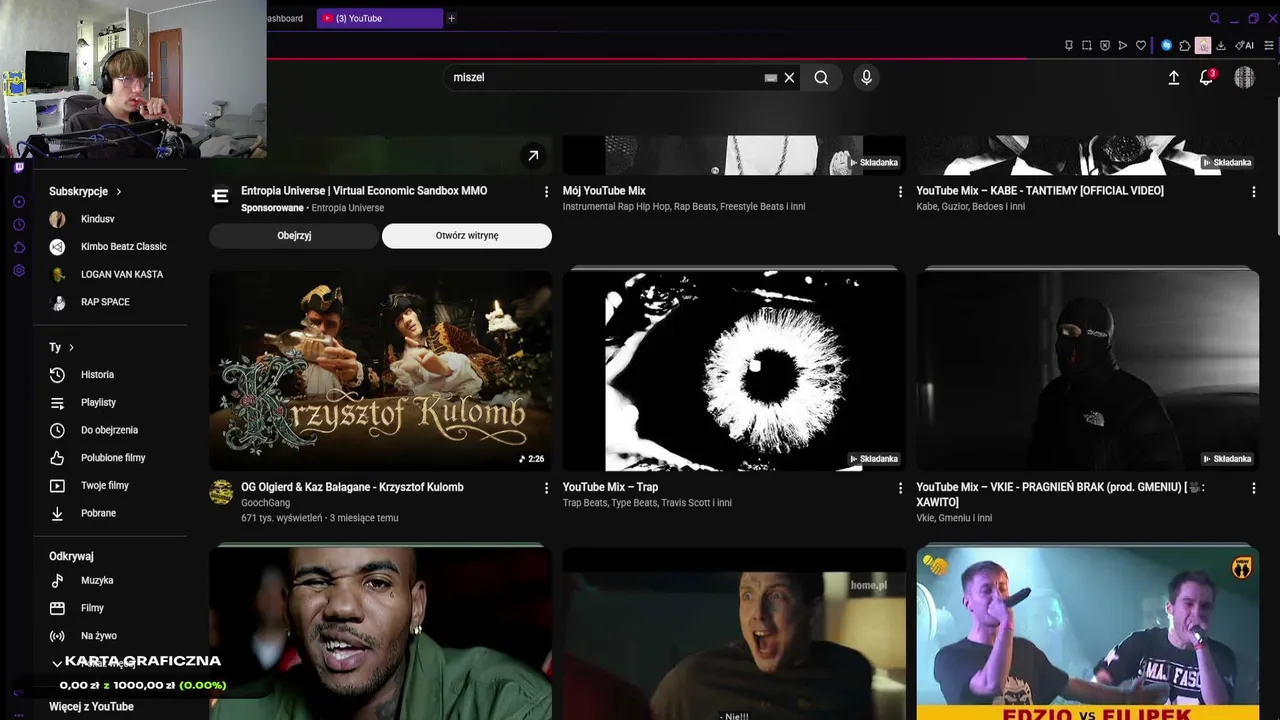Clear the miszel search query with the X
1280x720 pixels.
(789, 77)
